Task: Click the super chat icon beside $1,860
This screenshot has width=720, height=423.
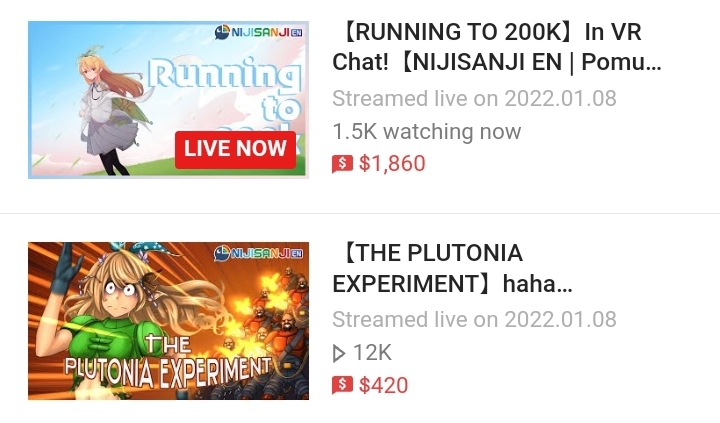Action: pyautogui.click(x=342, y=164)
